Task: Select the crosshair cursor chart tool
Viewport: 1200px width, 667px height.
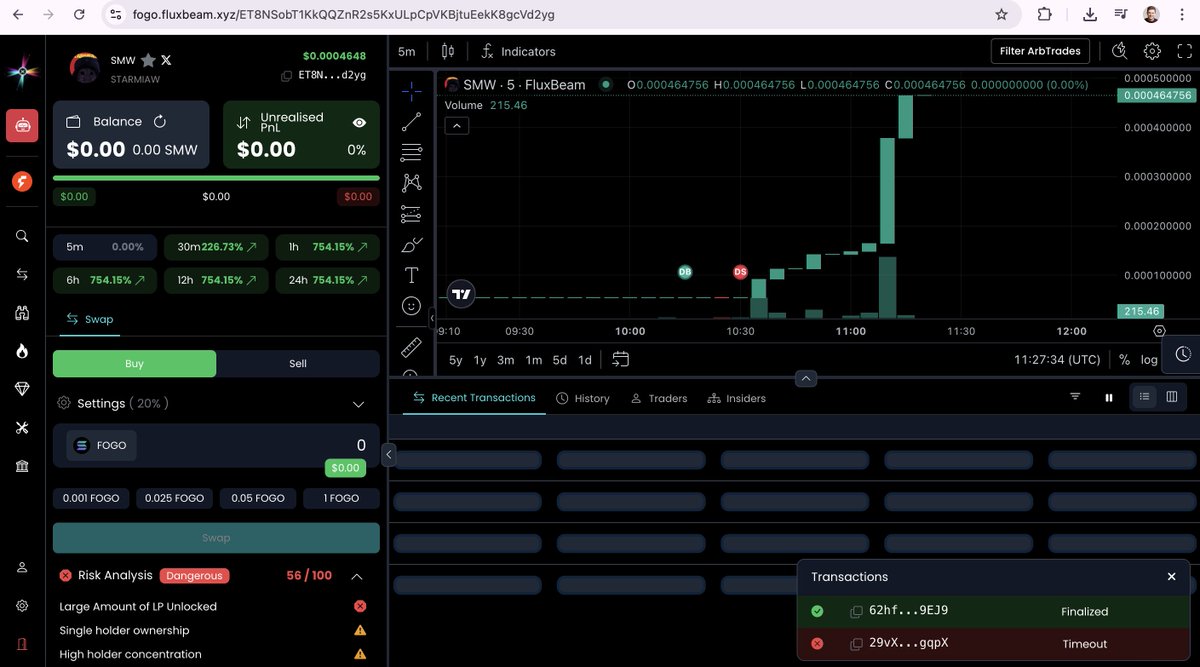Action: (411, 91)
